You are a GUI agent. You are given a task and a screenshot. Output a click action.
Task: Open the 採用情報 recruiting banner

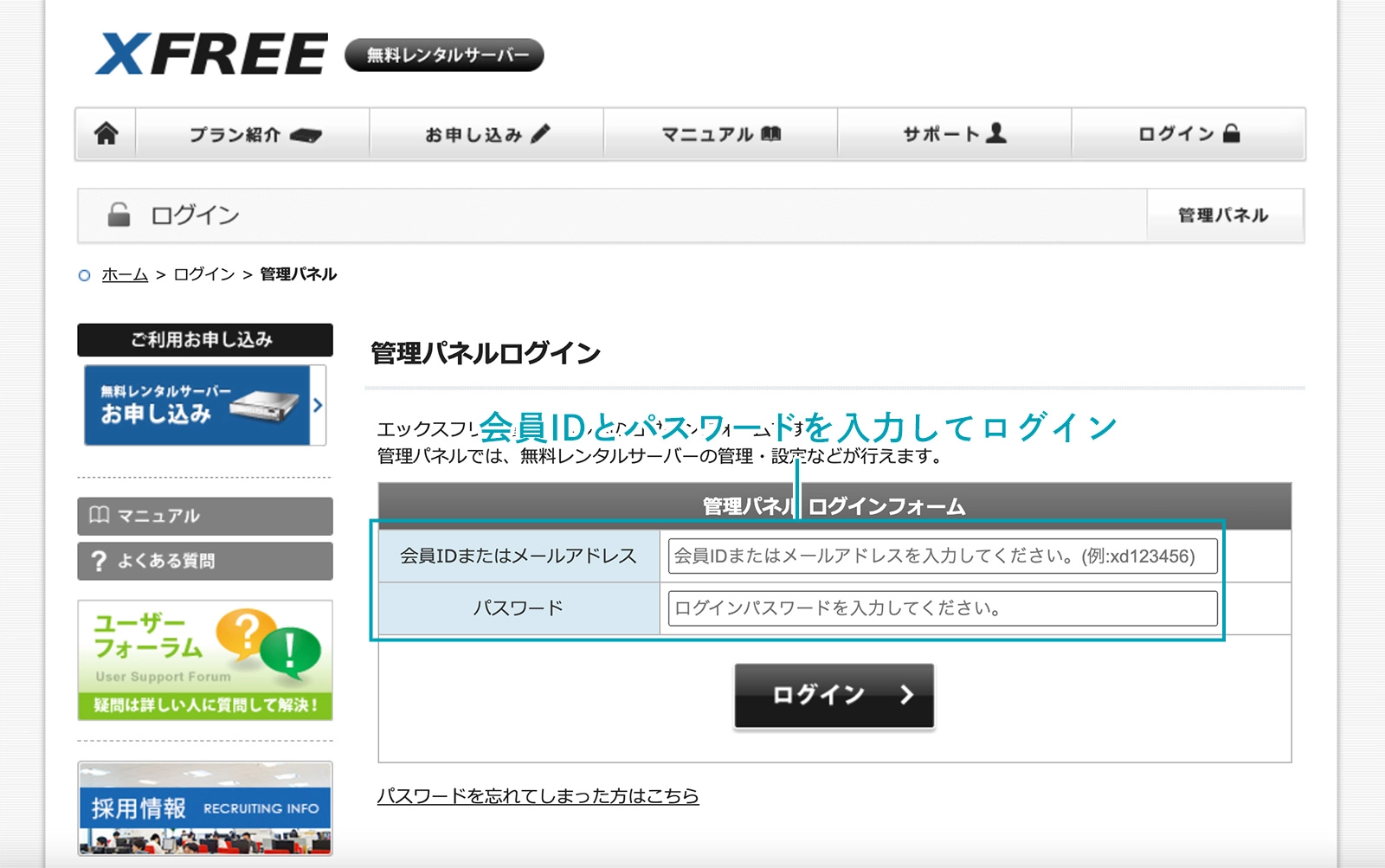205,808
